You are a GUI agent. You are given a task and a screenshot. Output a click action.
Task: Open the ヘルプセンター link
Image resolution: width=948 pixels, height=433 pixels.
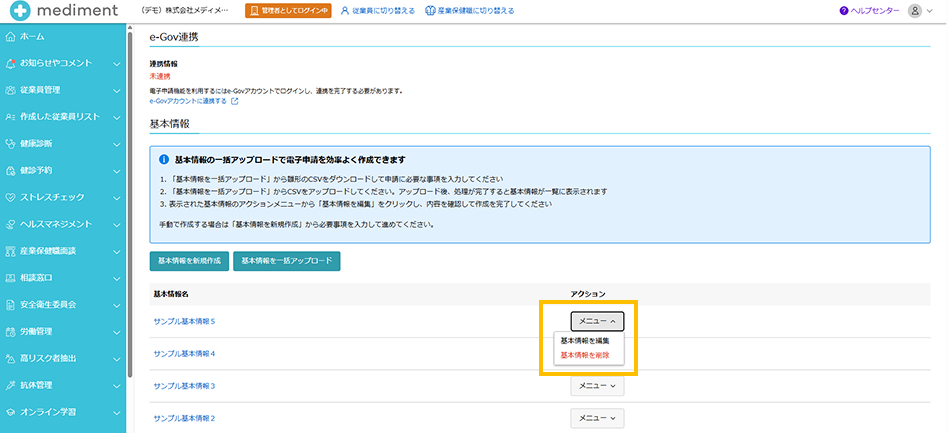pos(875,11)
